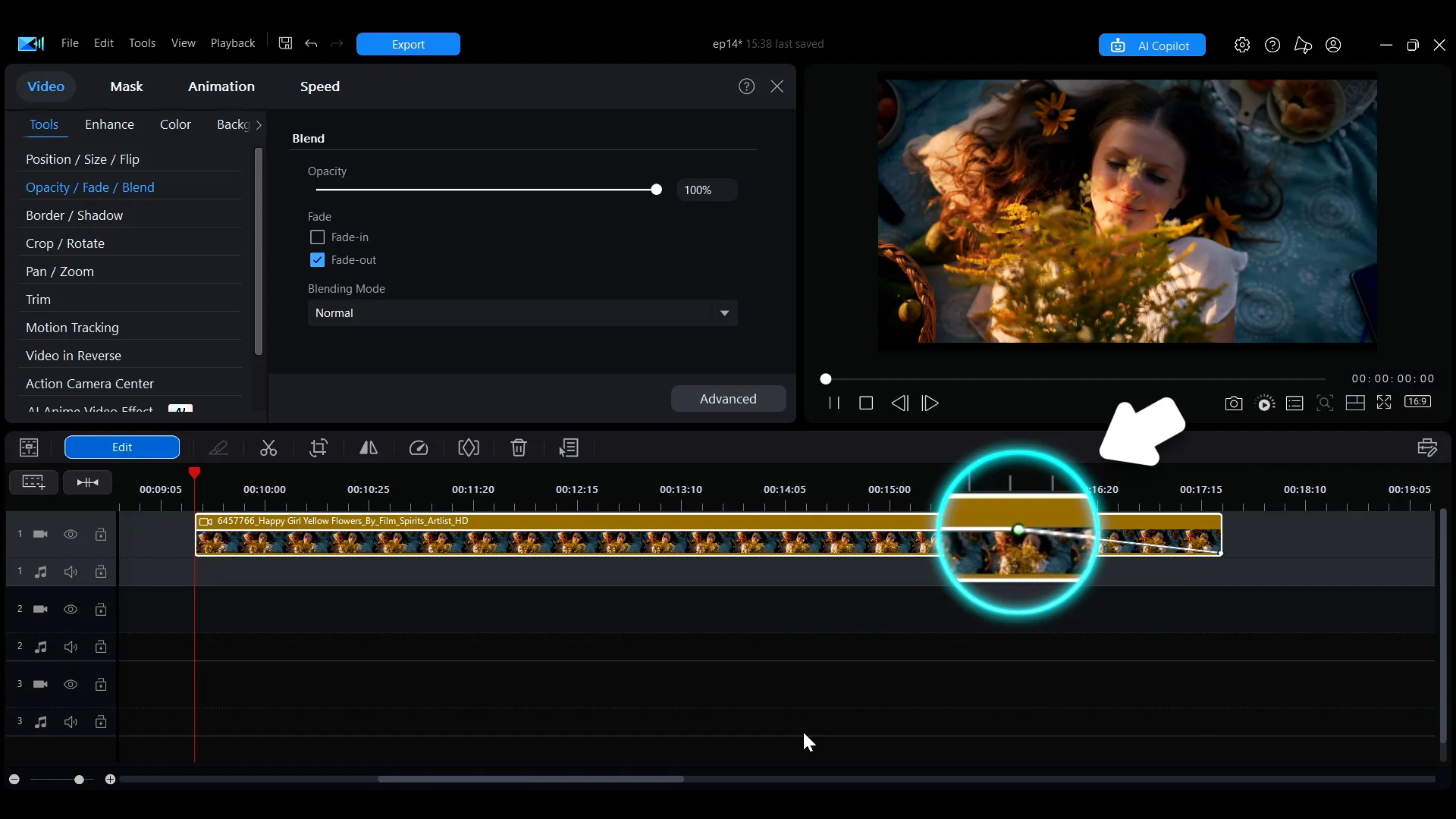The height and width of the screenshot is (819, 1456).
Task: Open help for the Video panel
Action: (x=747, y=86)
